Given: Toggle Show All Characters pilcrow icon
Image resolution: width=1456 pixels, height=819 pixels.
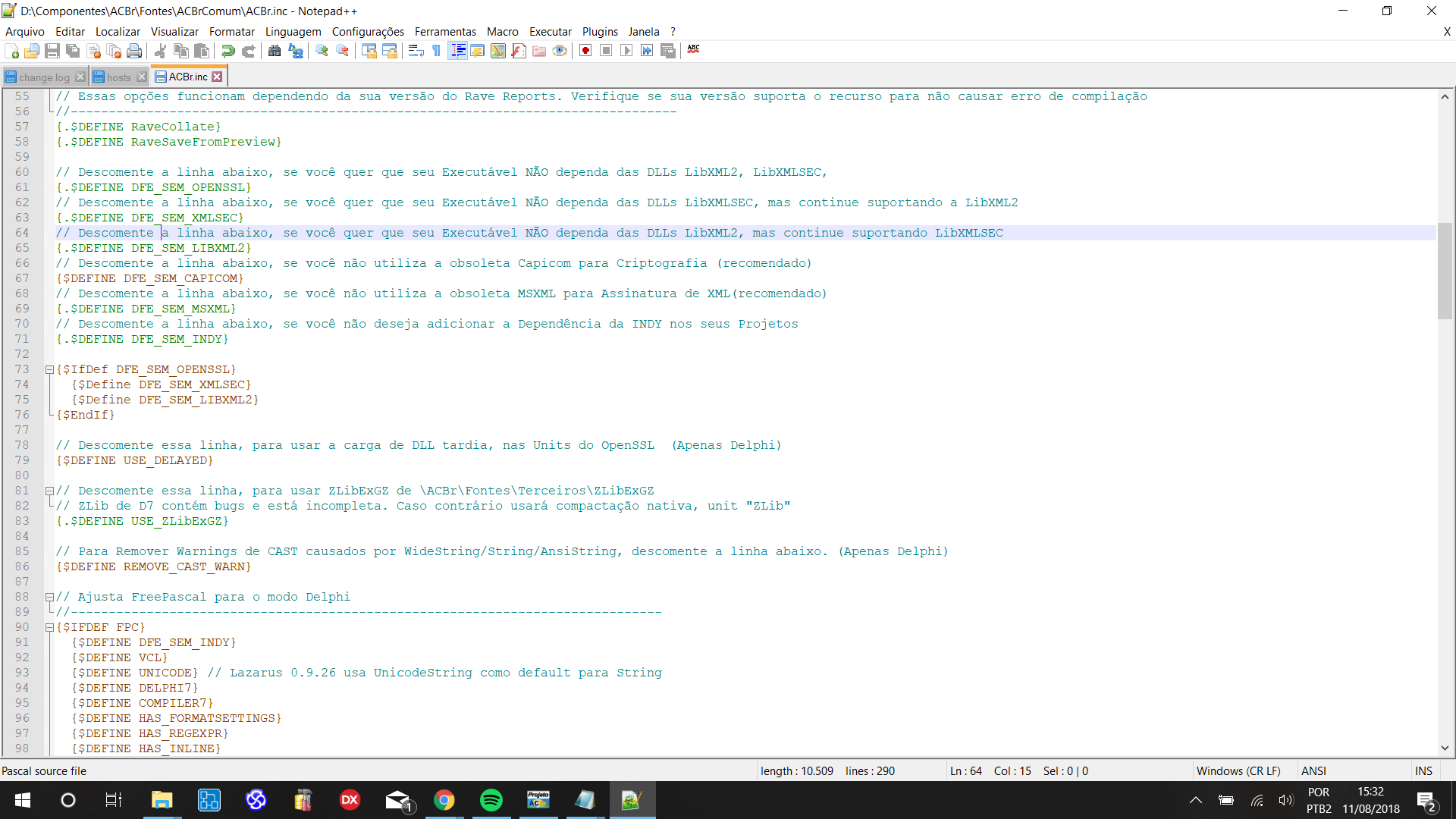Looking at the screenshot, I should click(437, 51).
